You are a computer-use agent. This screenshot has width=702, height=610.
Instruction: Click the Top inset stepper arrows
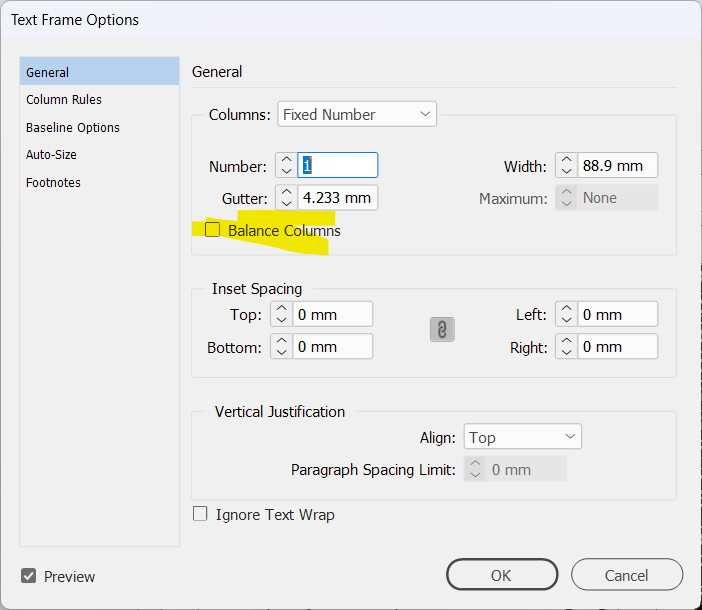281,314
